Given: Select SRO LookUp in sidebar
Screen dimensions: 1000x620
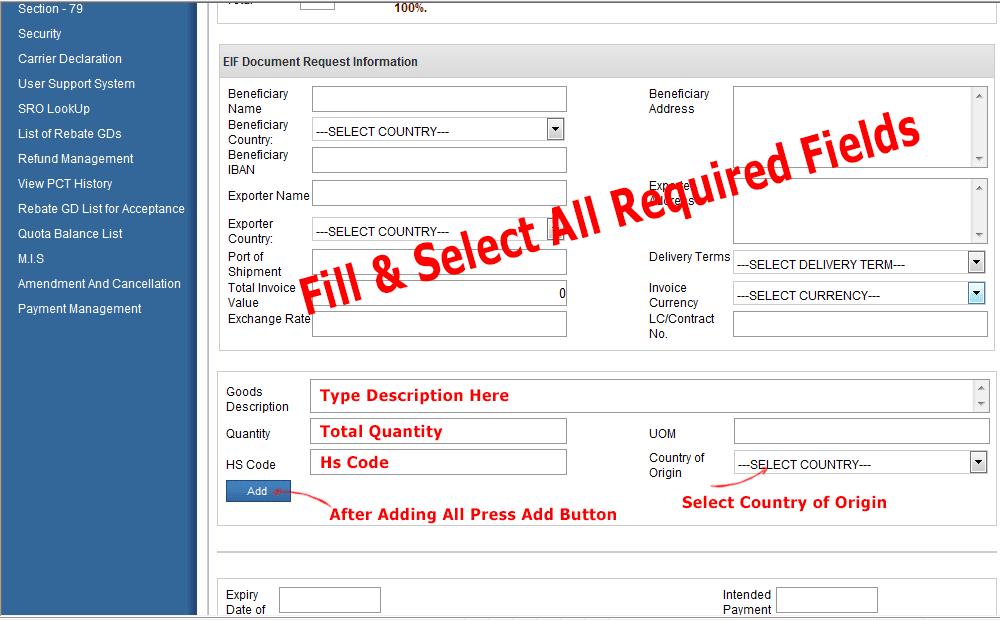Looking at the screenshot, I should tap(54, 108).
